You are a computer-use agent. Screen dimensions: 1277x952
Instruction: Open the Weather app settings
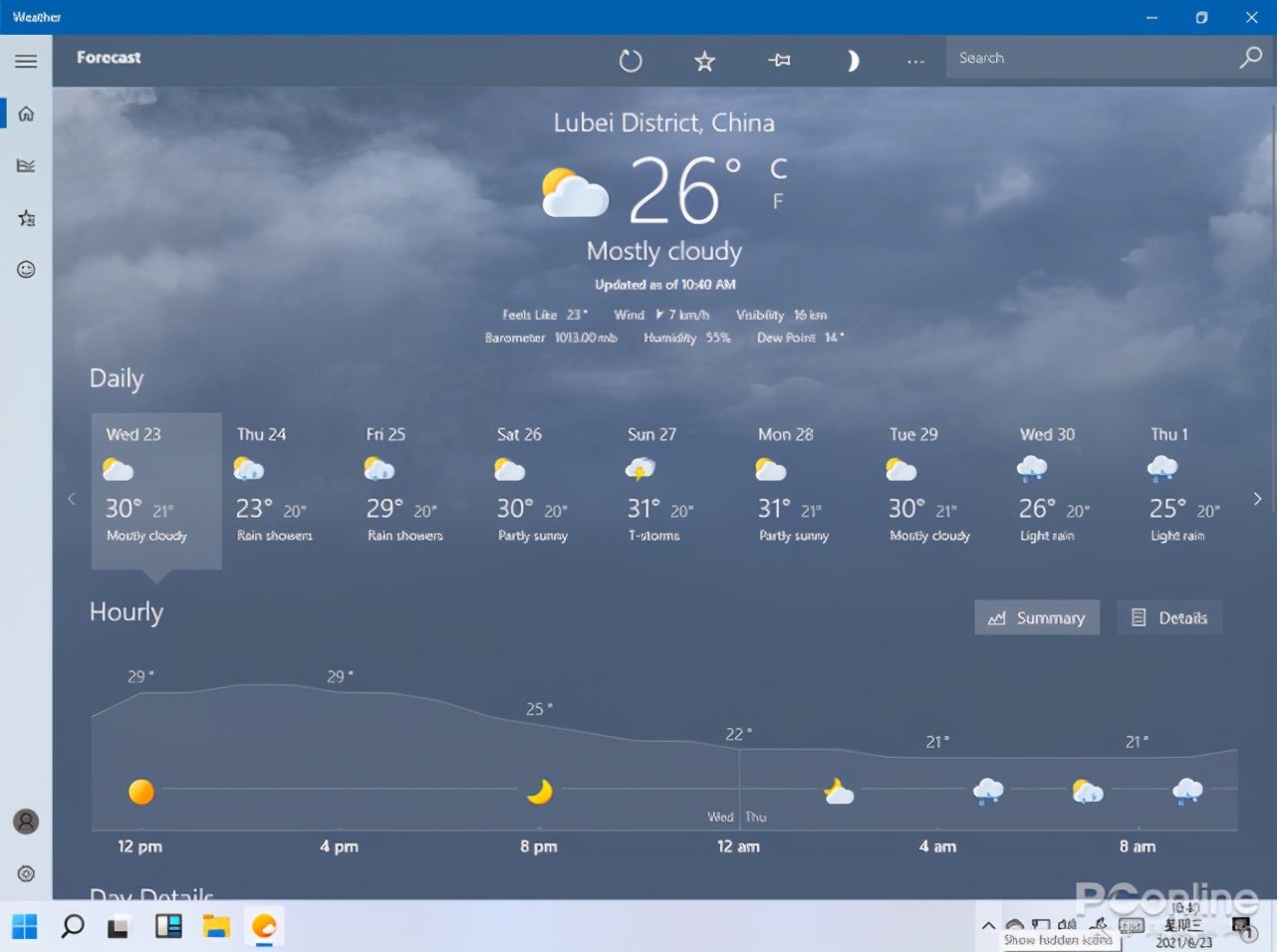tap(26, 873)
